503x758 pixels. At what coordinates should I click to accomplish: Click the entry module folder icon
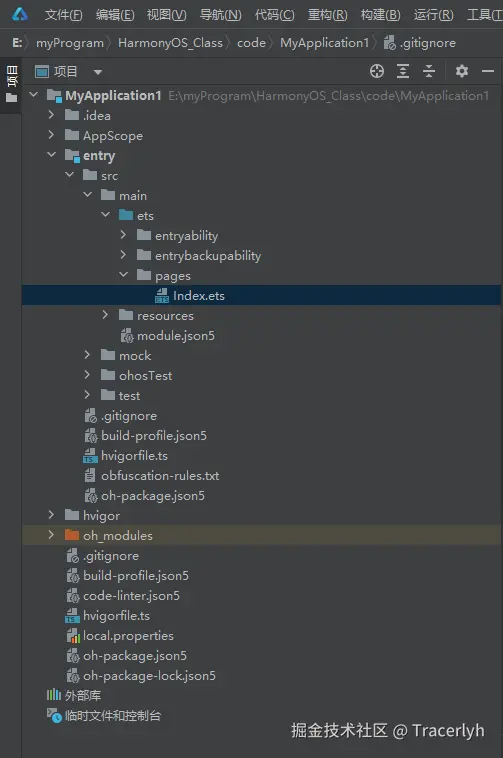pos(72,156)
